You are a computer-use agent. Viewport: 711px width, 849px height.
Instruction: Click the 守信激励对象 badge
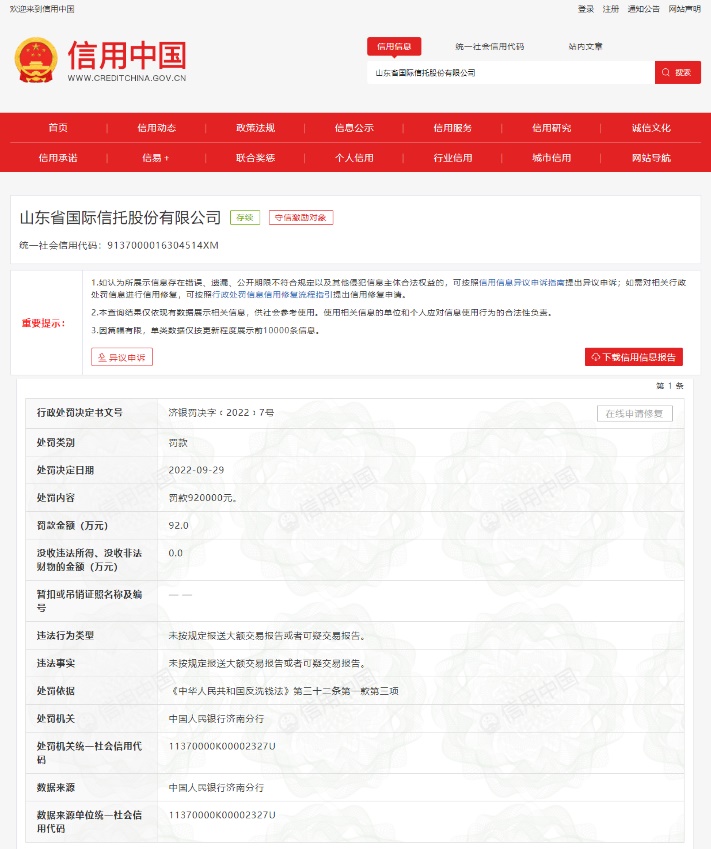click(300, 218)
